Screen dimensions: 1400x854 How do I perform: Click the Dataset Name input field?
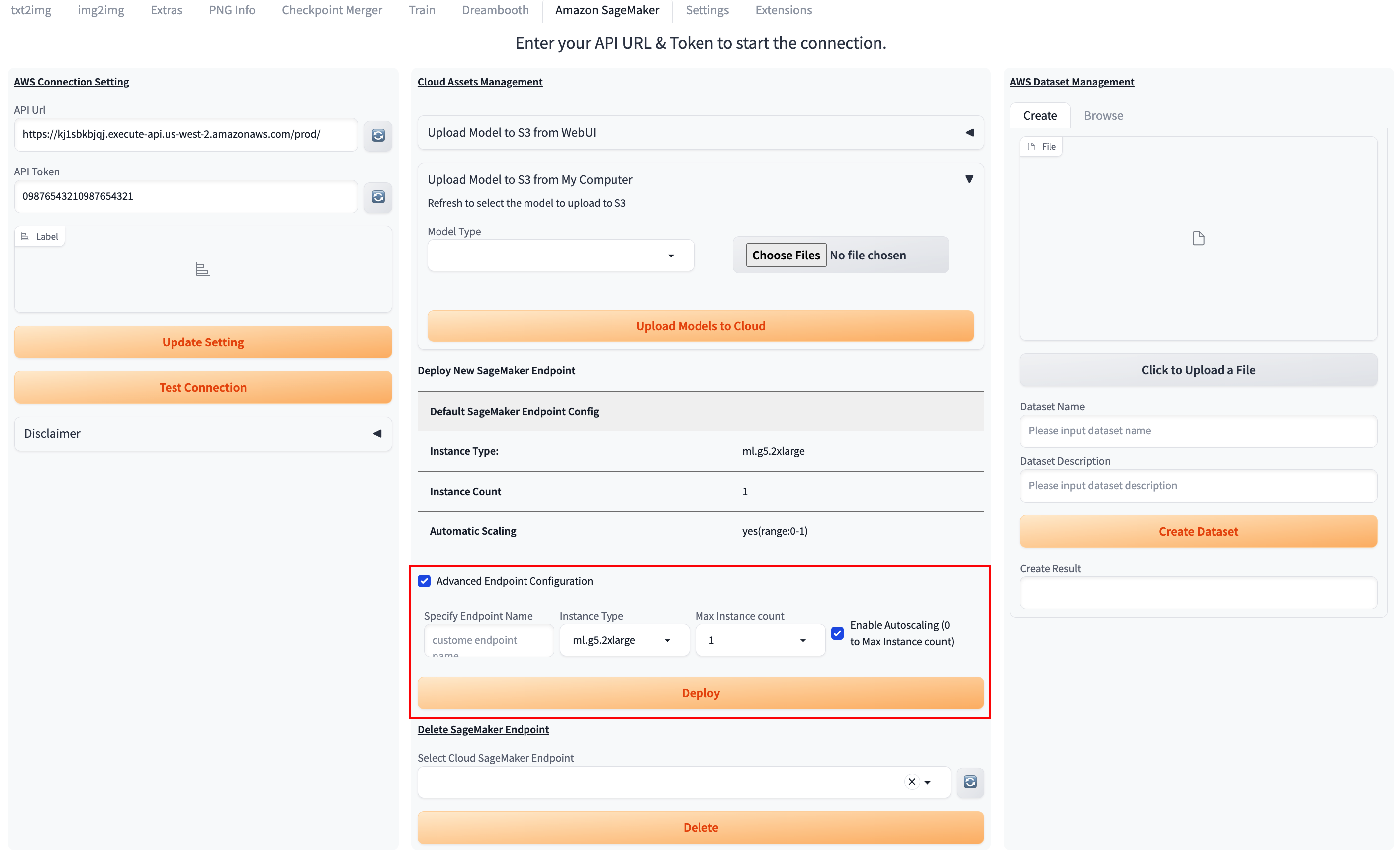[x=1198, y=430]
